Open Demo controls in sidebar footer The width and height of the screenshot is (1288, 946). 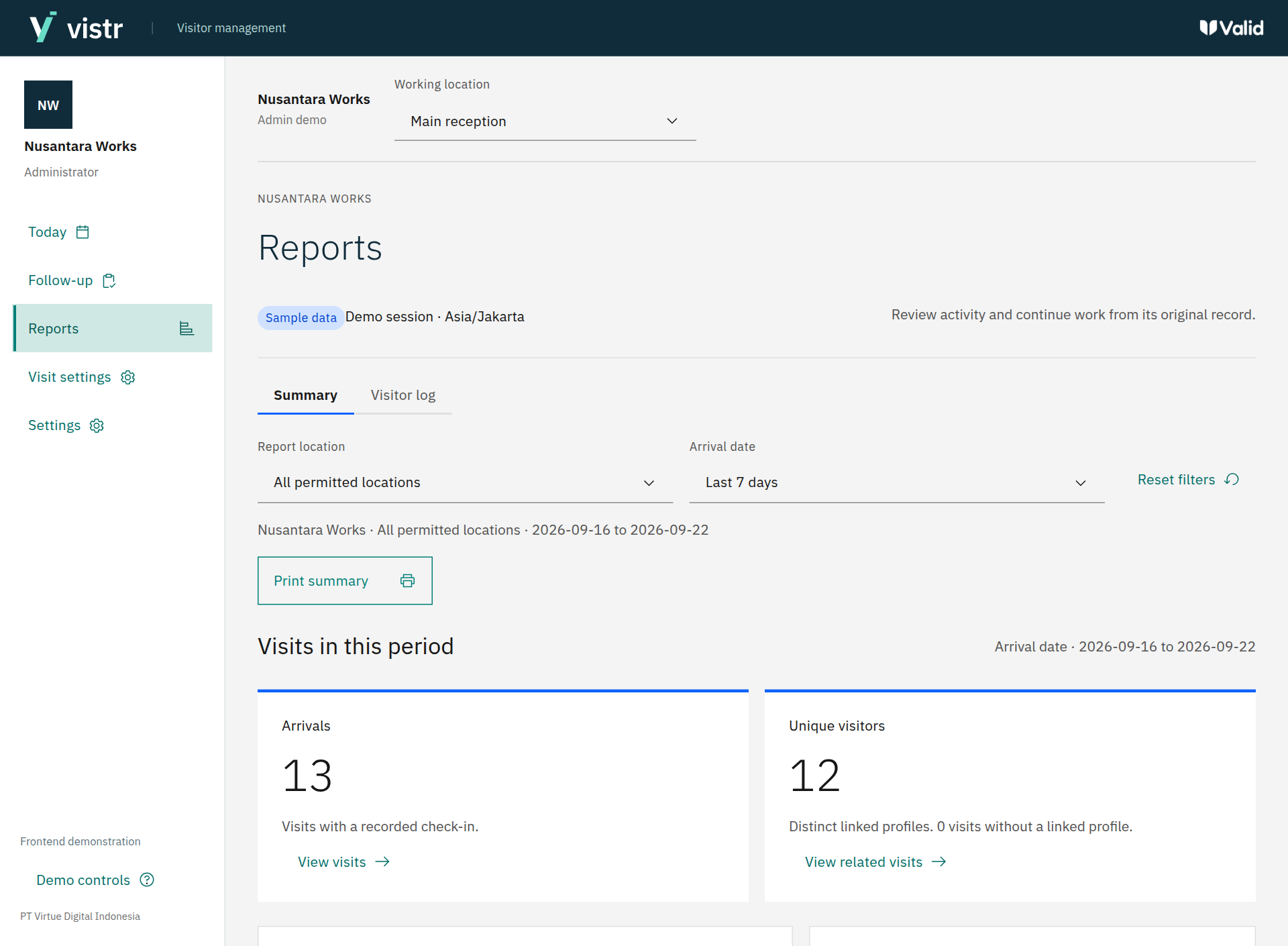(x=95, y=880)
